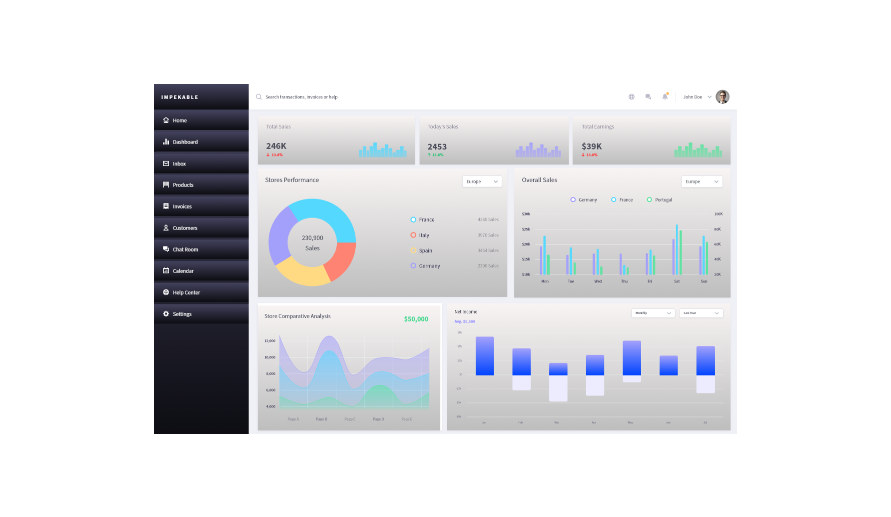
Task: Toggle the Germany legend in Overall Sales
Action: (573, 200)
